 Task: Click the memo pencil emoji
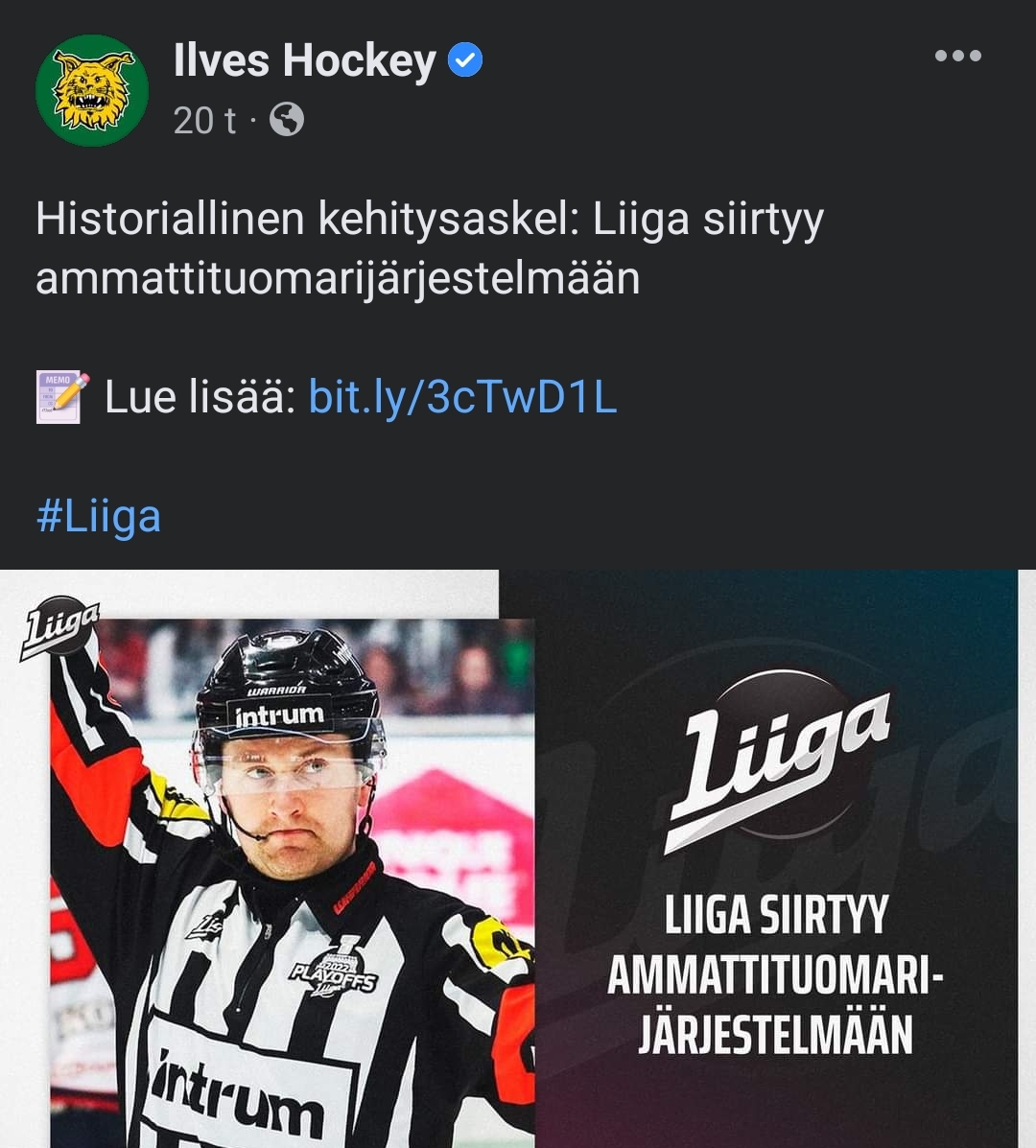coord(62,397)
